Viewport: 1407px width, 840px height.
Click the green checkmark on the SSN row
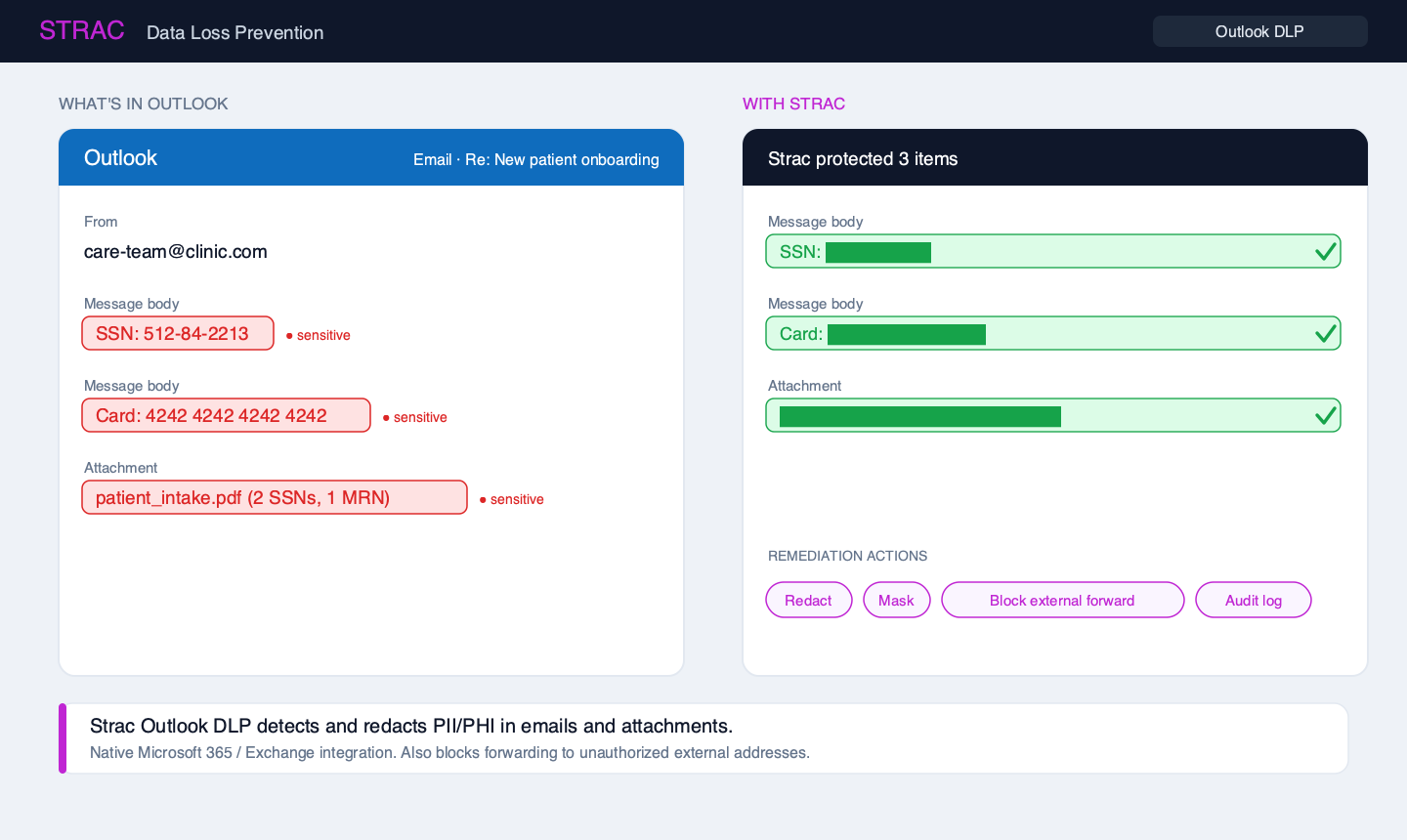click(1325, 252)
